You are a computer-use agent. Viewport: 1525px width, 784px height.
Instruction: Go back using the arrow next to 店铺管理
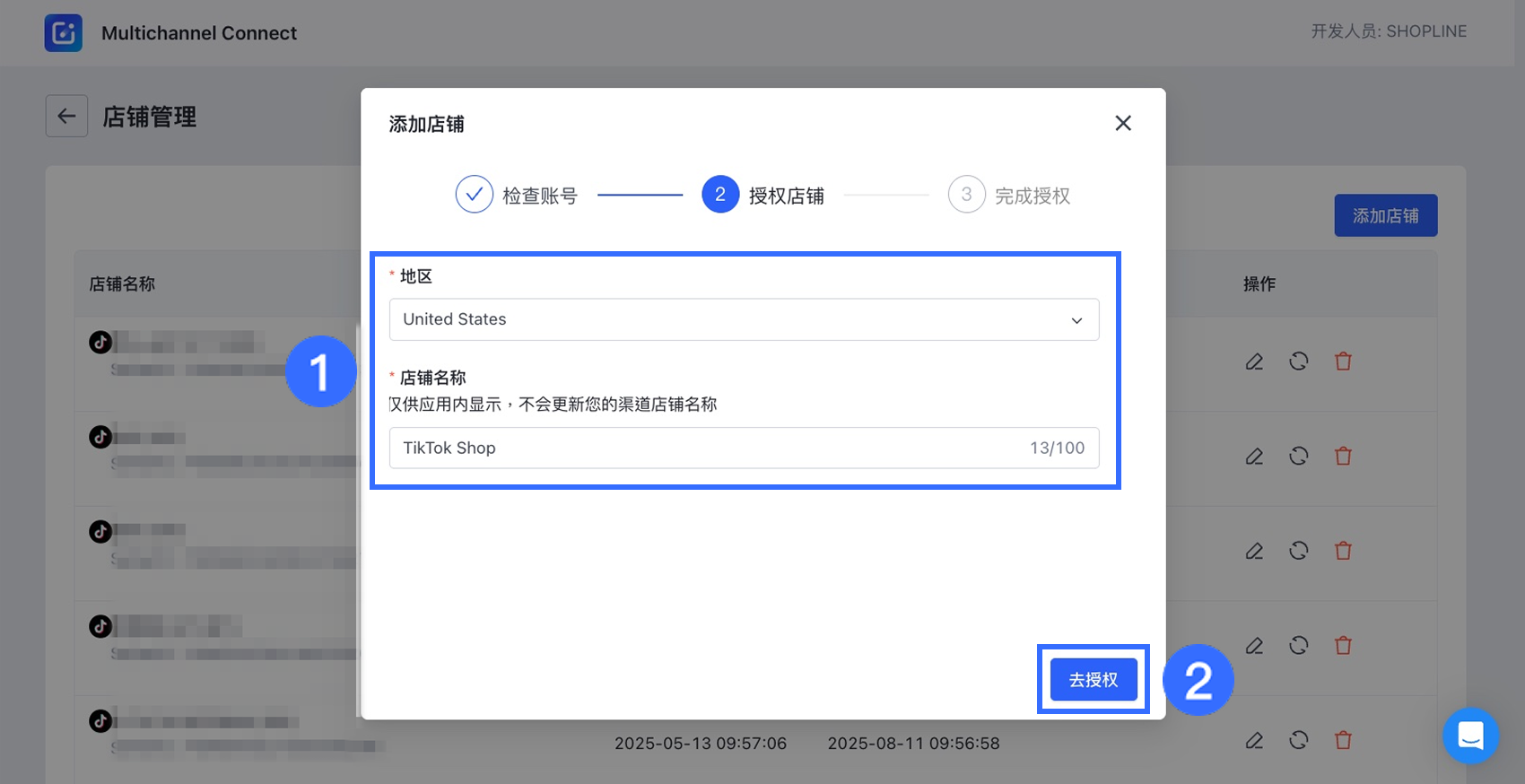point(66,116)
